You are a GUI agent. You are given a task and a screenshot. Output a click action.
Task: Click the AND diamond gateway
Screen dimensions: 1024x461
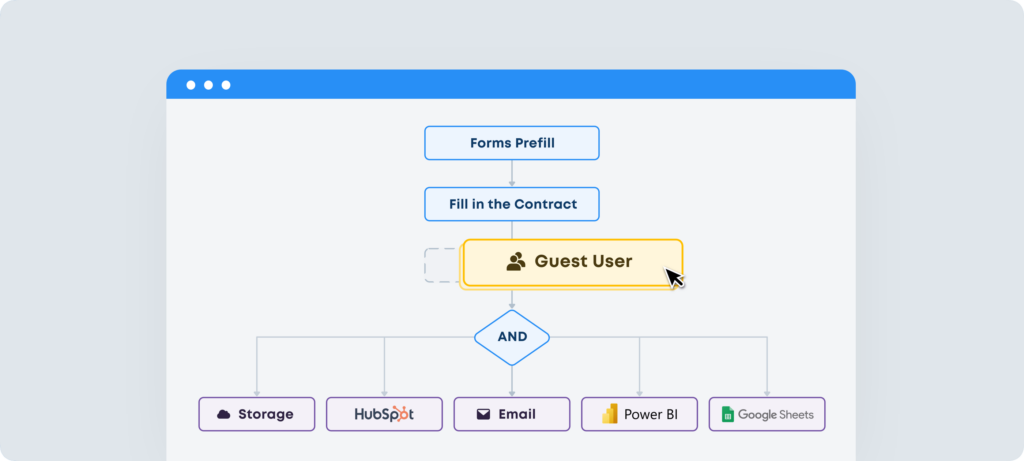point(512,337)
